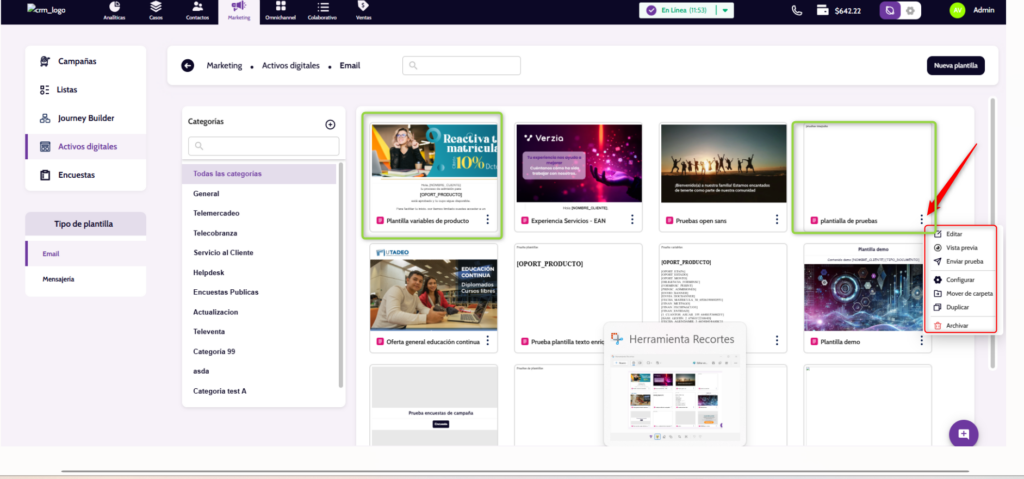Click the category list vertical scrollbar
Image resolution: width=1024 pixels, height=479 pixels.
point(341,270)
